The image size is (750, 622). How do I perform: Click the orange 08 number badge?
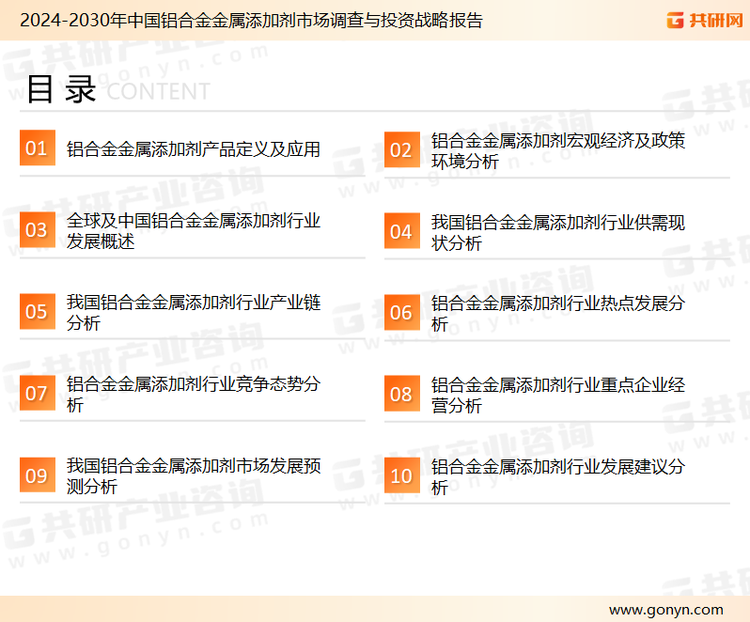(402, 394)
